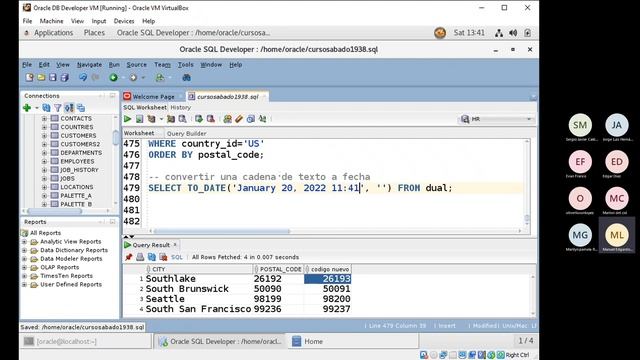Viewport: 640px width, 360px height.
Task: Expand the Data Dictionary Reports folder
Action: (x=24, y=250)
